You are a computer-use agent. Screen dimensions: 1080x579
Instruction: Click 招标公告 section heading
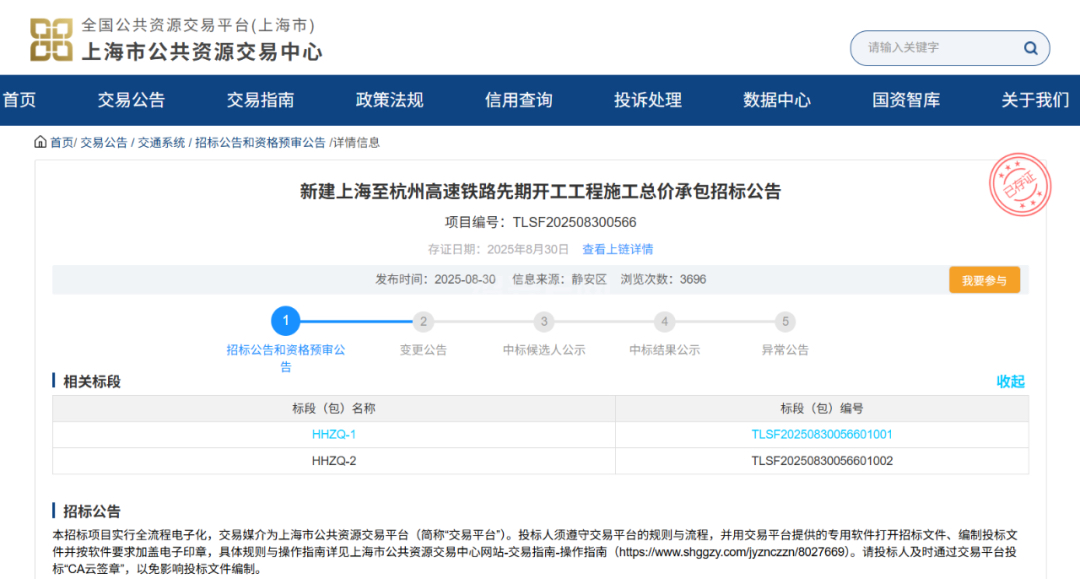pos(92,512)
